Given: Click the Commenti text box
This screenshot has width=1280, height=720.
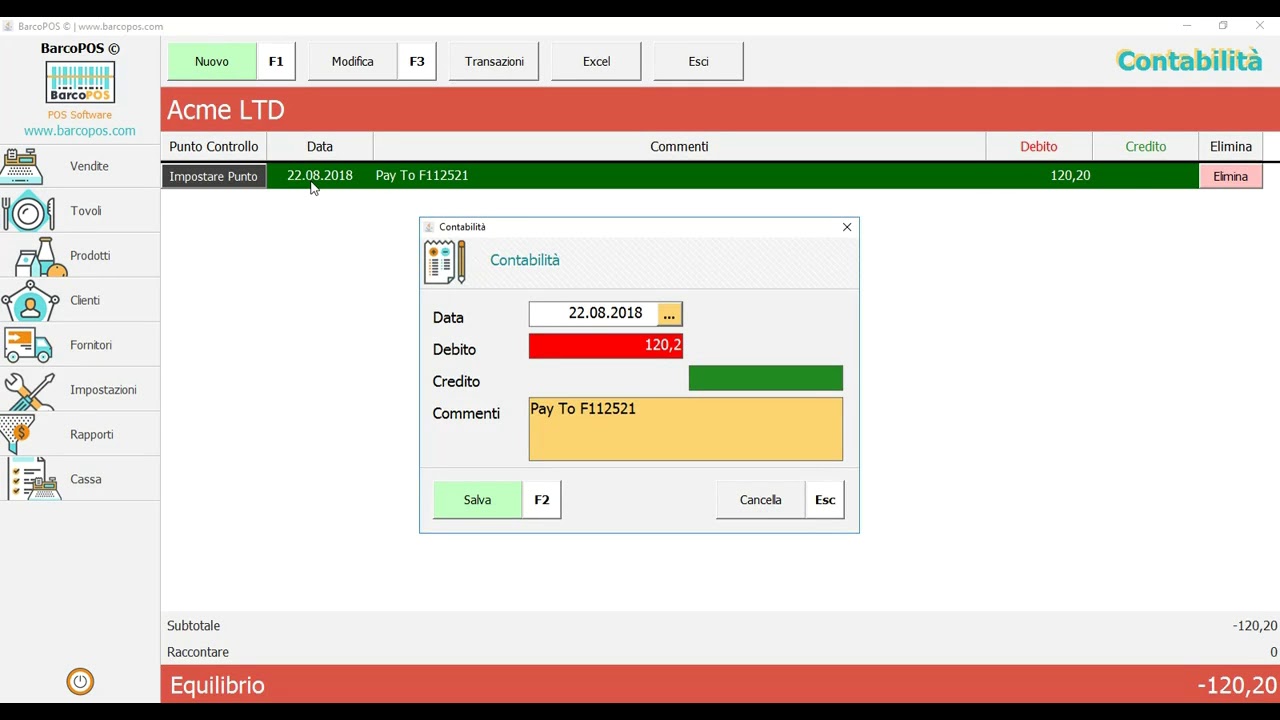Looking at the screenshot, I should [686, 429].
